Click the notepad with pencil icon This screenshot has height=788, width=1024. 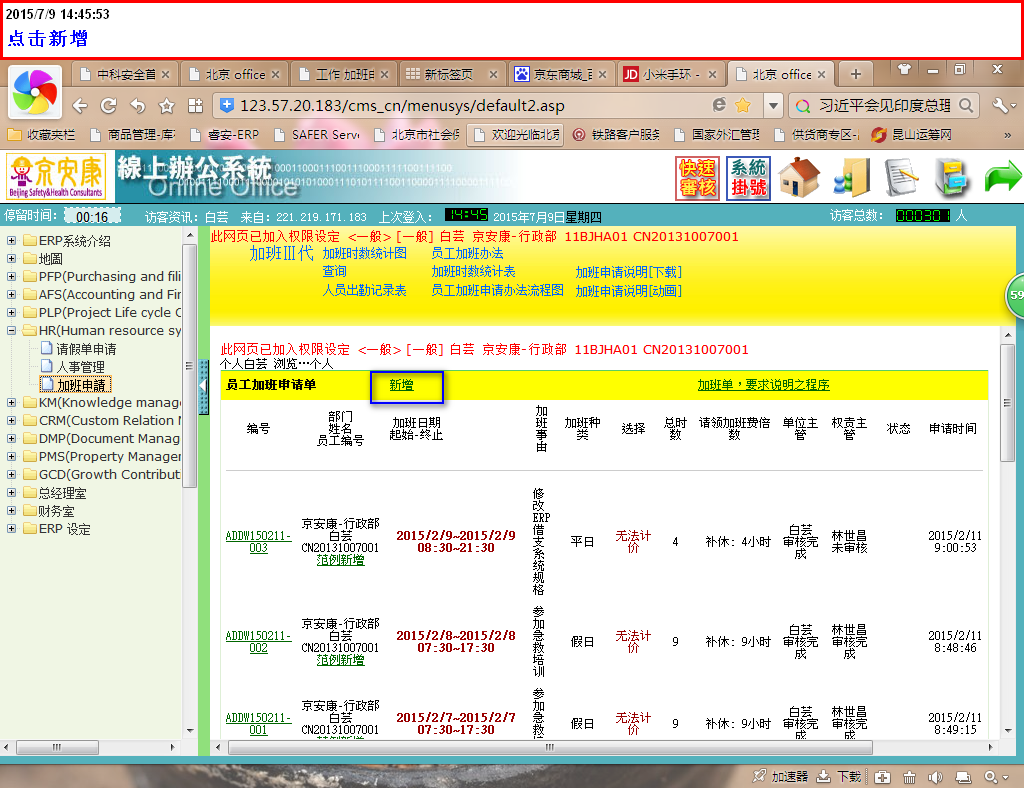coord(901,179)
